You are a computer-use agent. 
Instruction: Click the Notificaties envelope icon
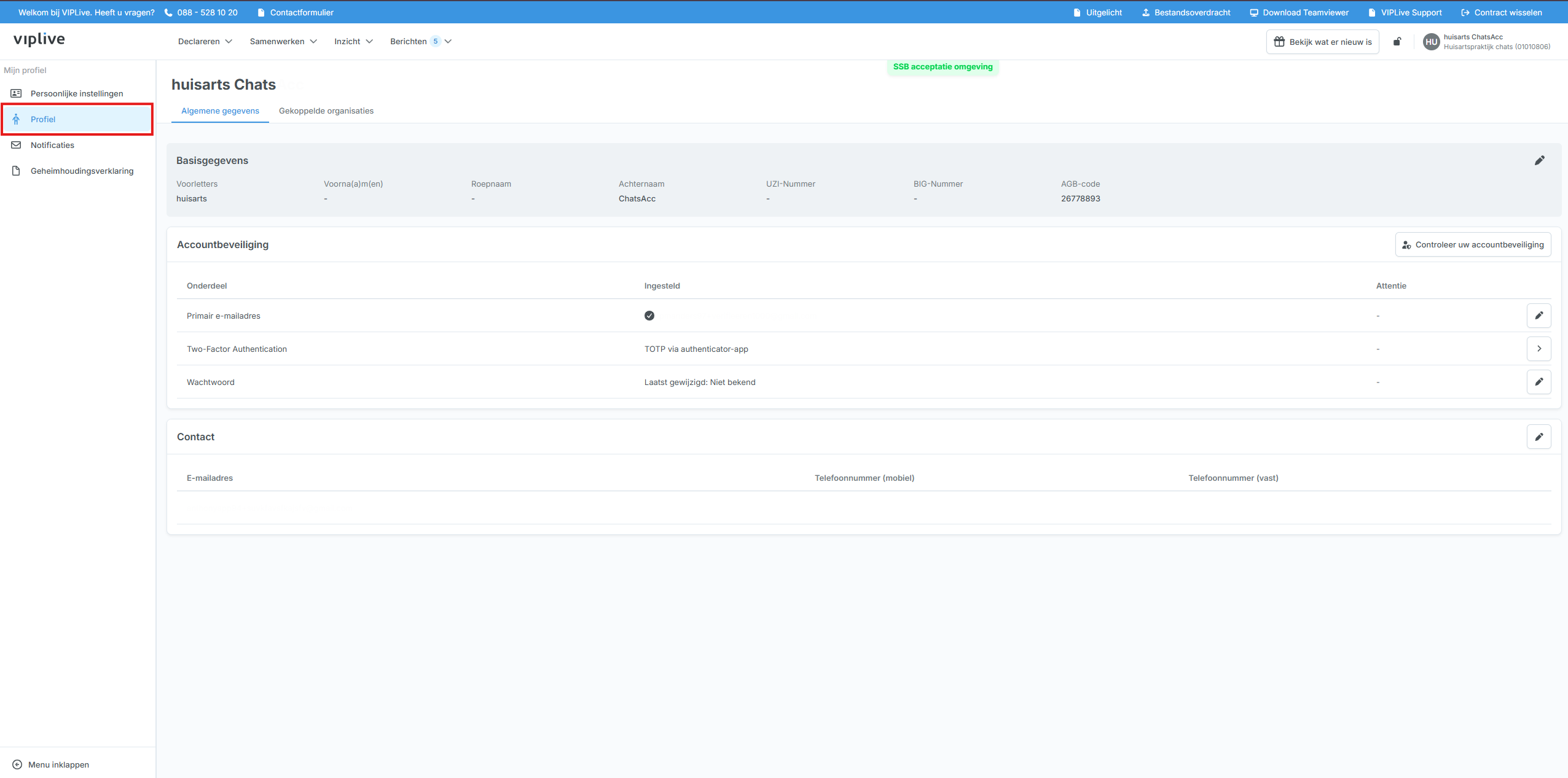click(17, 145)
